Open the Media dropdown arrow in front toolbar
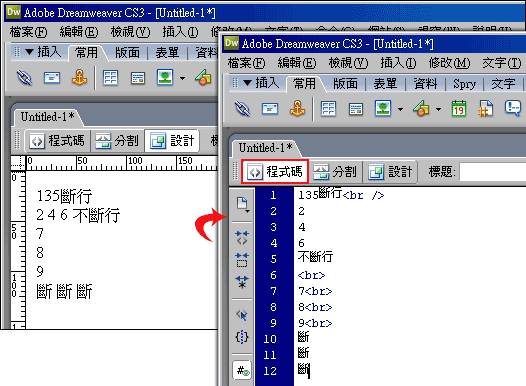526x386 pixels. tap(438, 109)
